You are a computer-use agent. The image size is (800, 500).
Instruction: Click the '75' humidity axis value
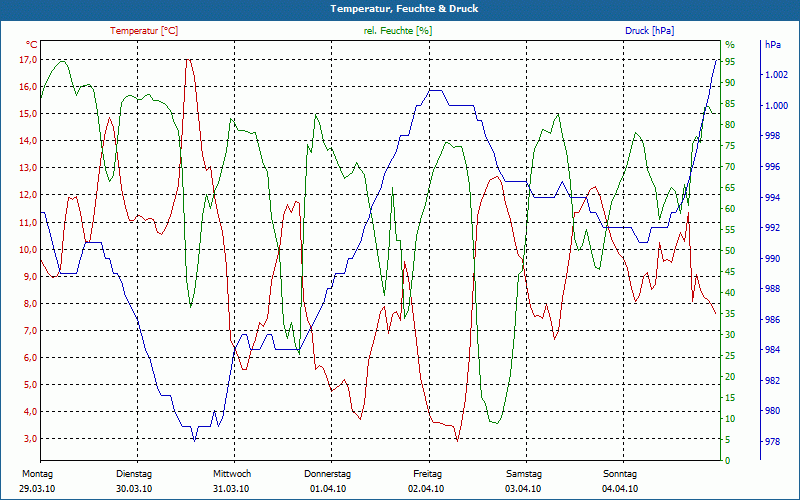point(730,145)
